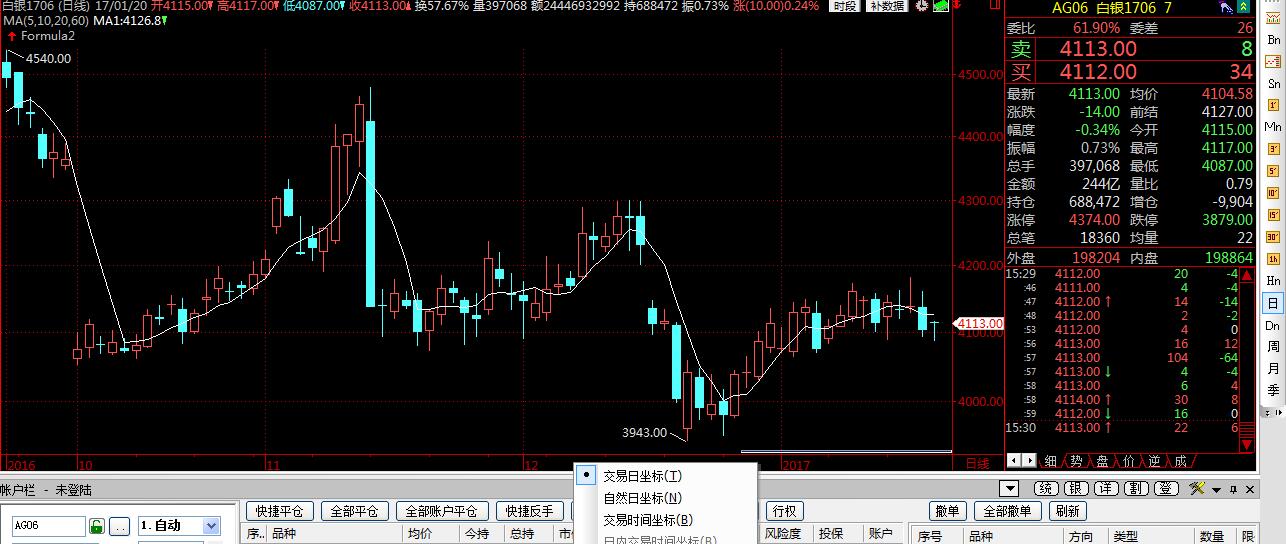Click the 刷新 button
This screenshot has width=1286, height=544.
coord(1068,511)
